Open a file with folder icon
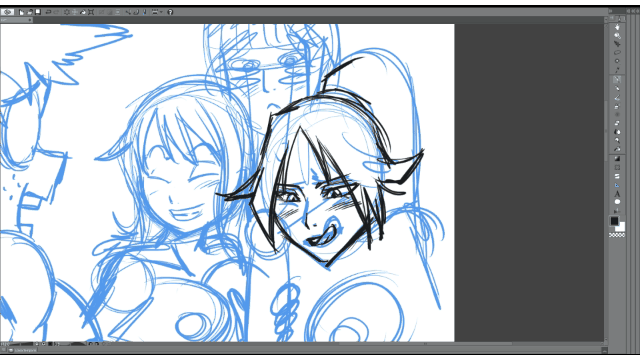 pos(29,12)
